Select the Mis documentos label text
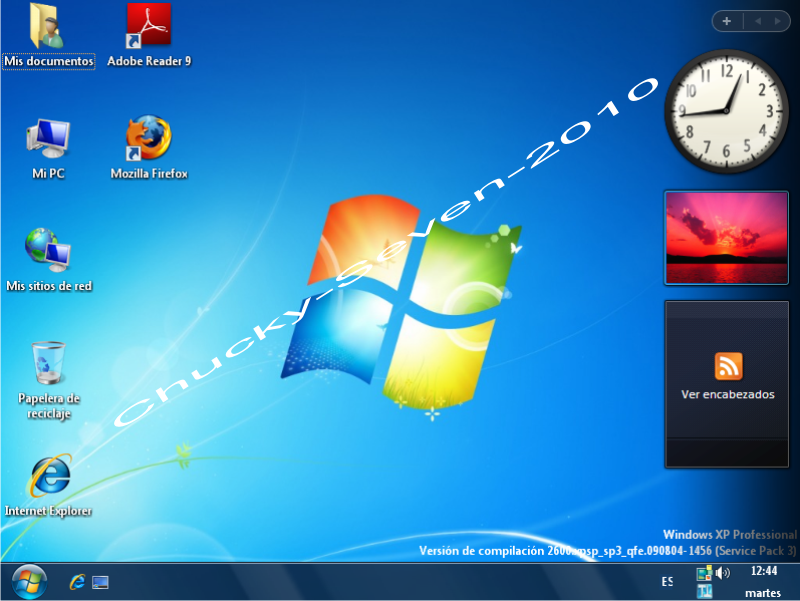Image resolution: width=800 pixels, height=601 pixels. (49, 61)
